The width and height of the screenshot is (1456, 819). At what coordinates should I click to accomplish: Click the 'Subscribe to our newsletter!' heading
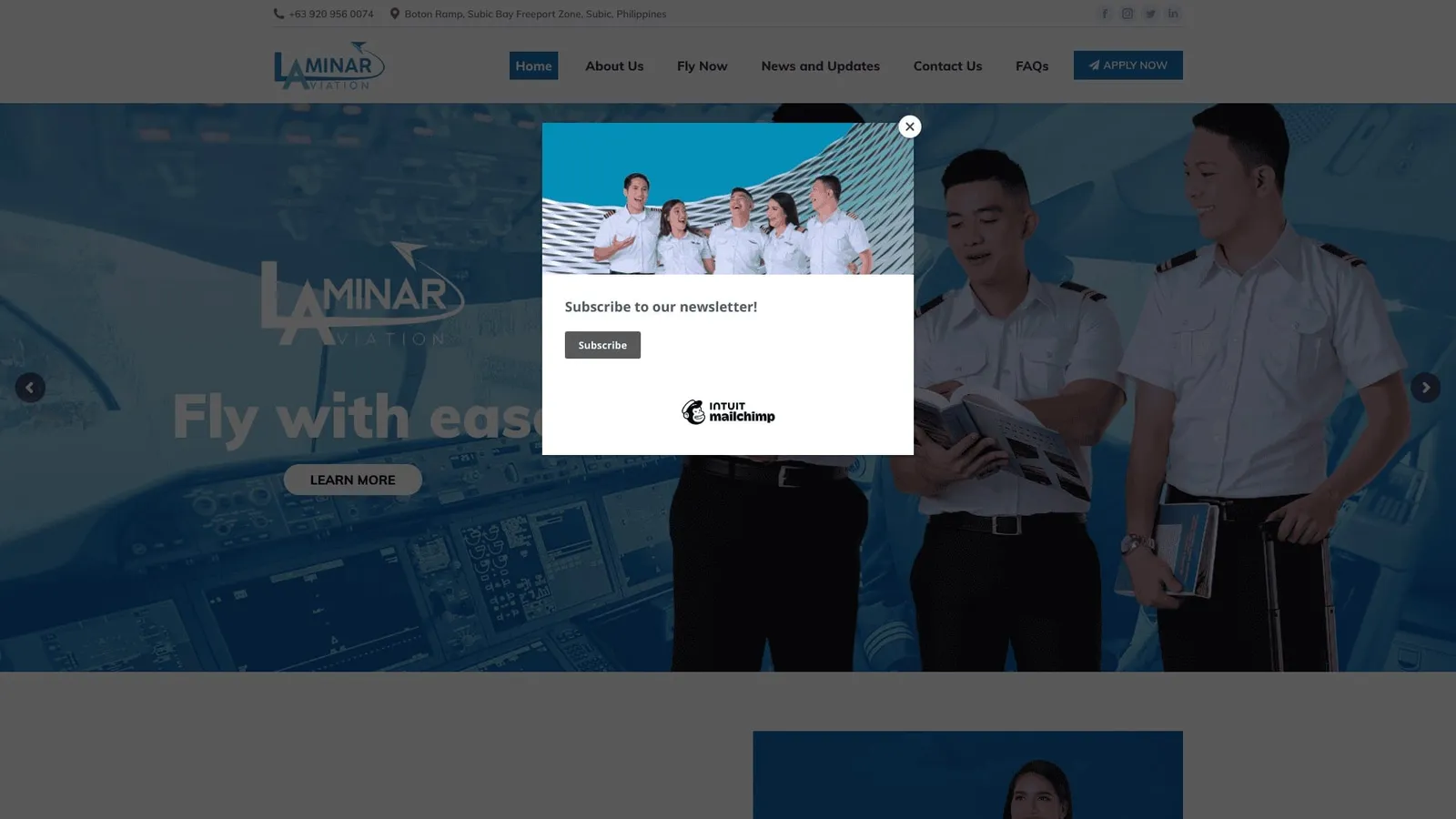661,307
